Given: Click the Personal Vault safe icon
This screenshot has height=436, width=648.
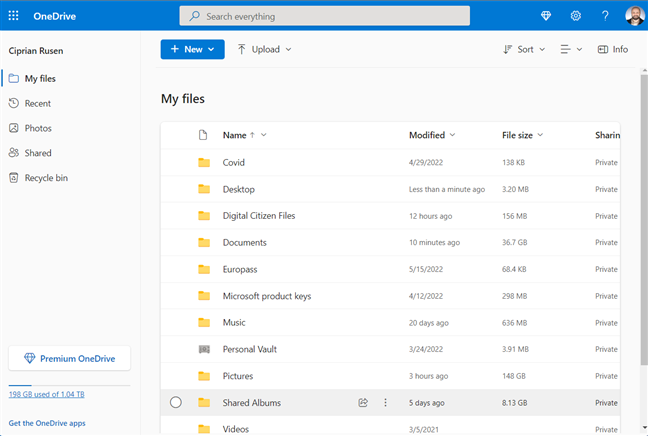Looking at the screenshot, I should coord(204,349).
